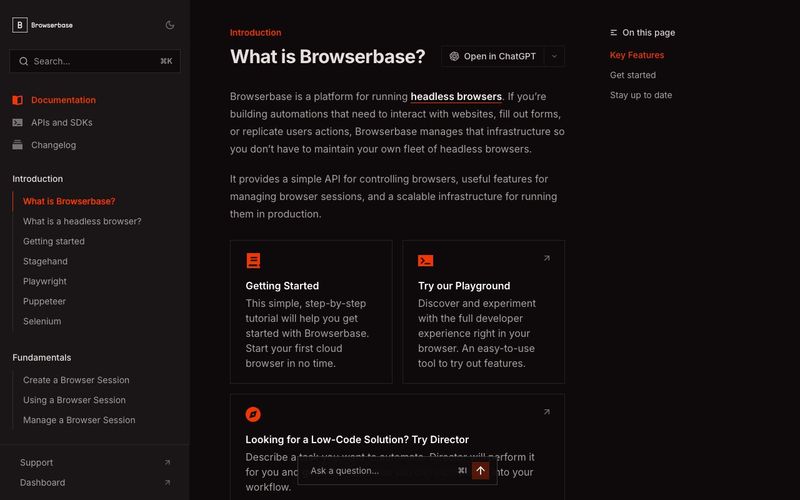Image resolution: width=800 pixels, height=500 pixels.
Task: Open the Stagehand sidebar page
Action: pyautogui.click(x=45, y=261)
